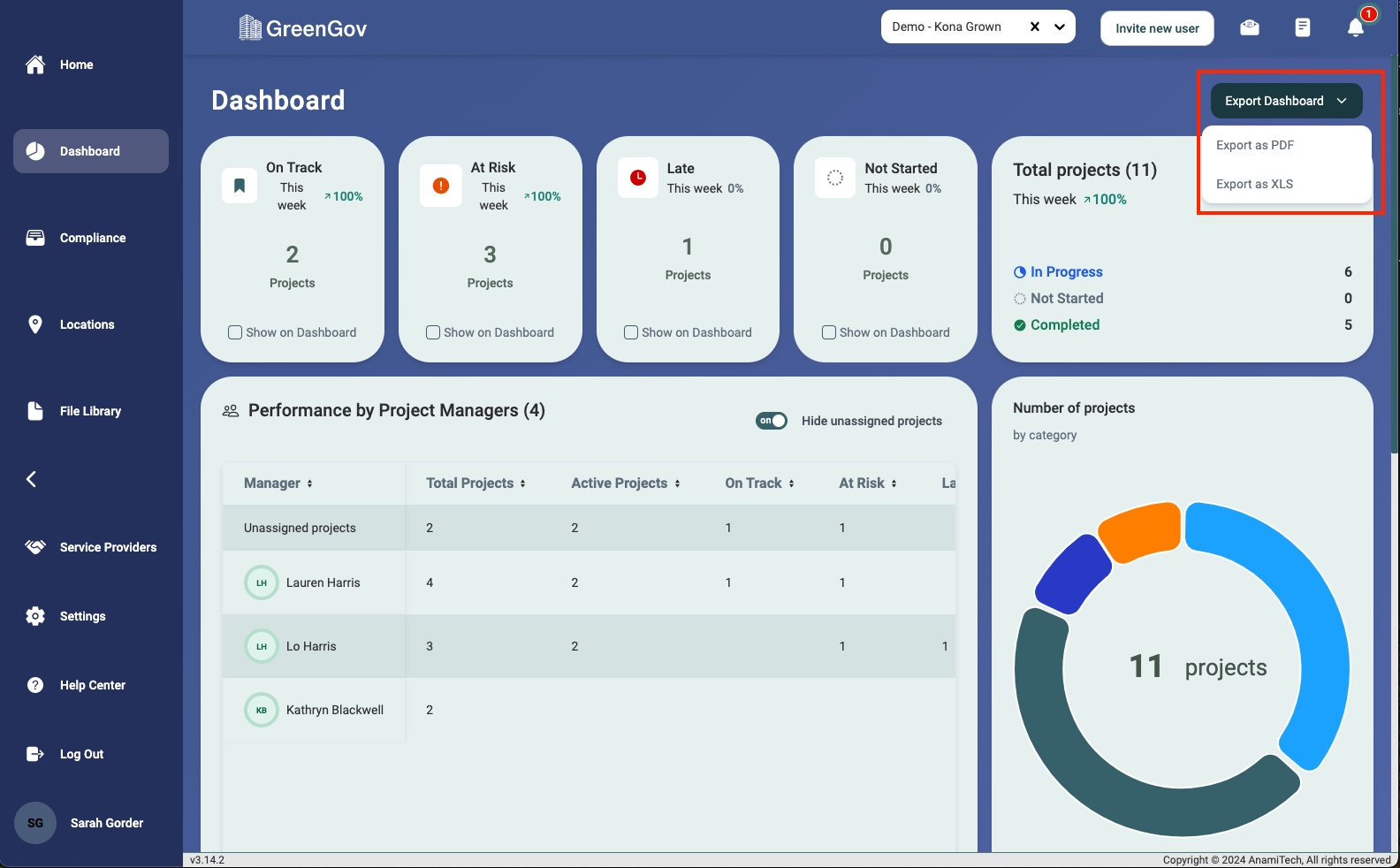This screenshot has height=868, width=1400.
Task: Click the graduation cap icon in header
Action: click(x=1249, y=27)
